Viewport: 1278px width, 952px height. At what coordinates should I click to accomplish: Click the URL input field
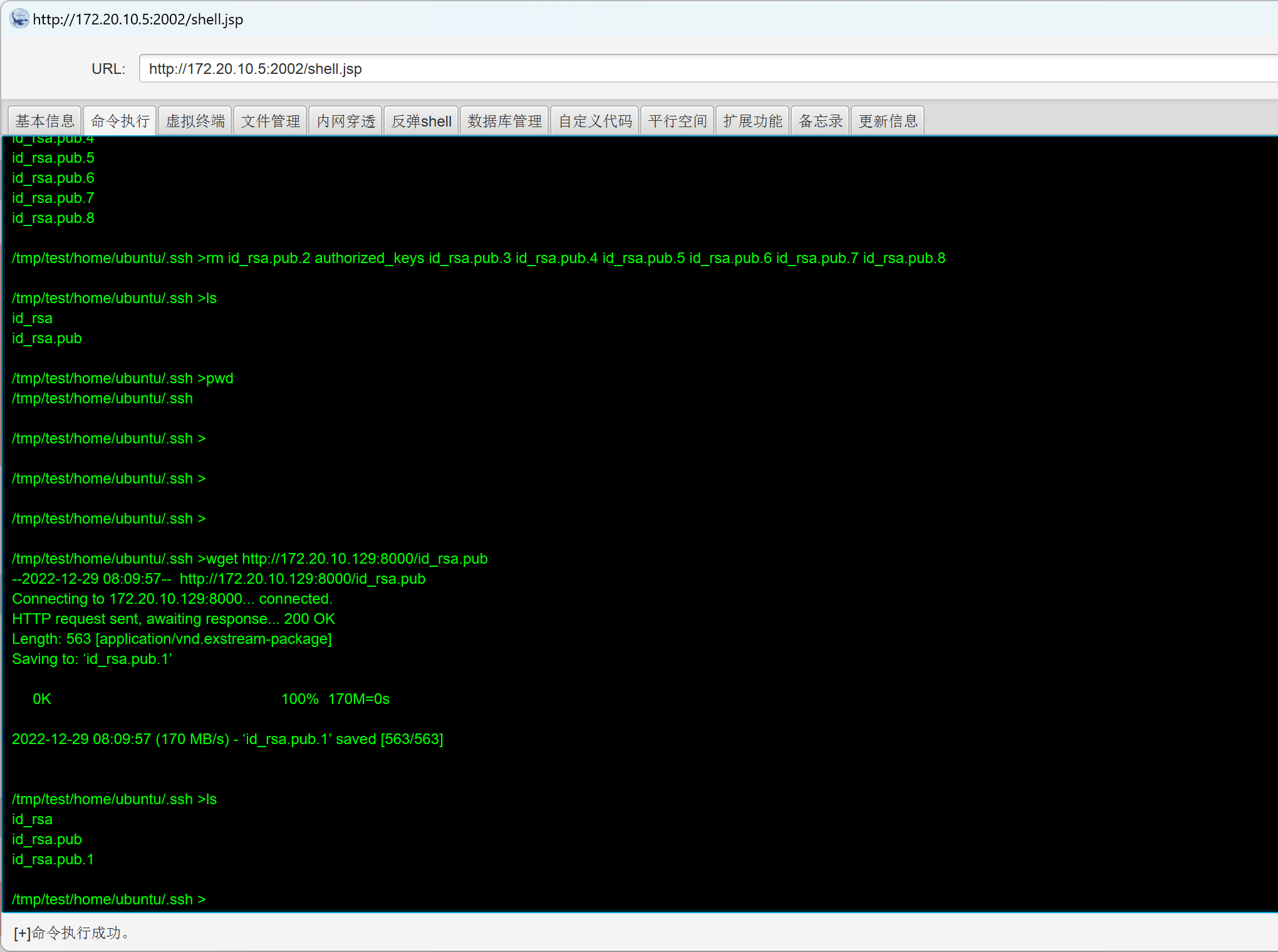point(689,69)
